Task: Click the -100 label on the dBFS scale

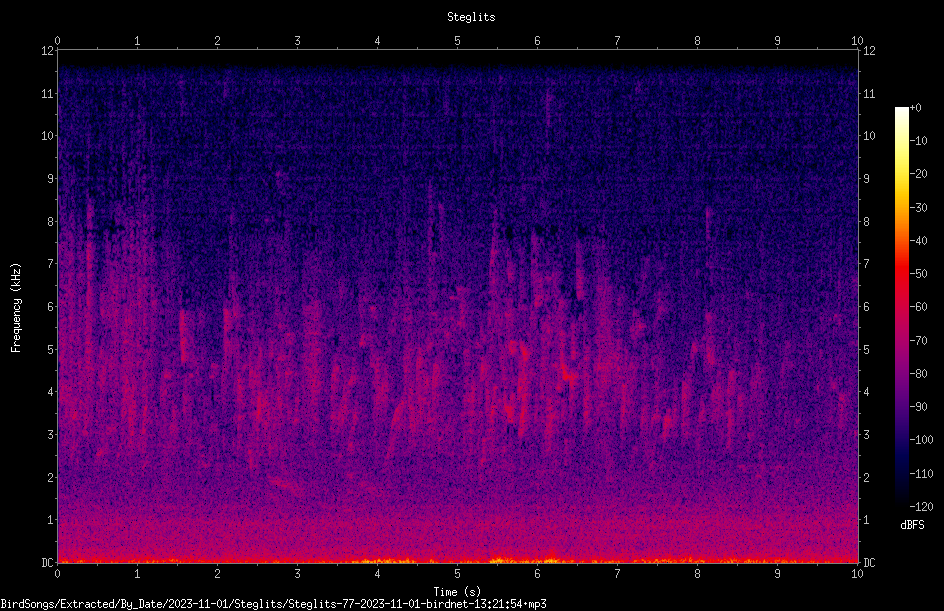Action: click(921, 439)
